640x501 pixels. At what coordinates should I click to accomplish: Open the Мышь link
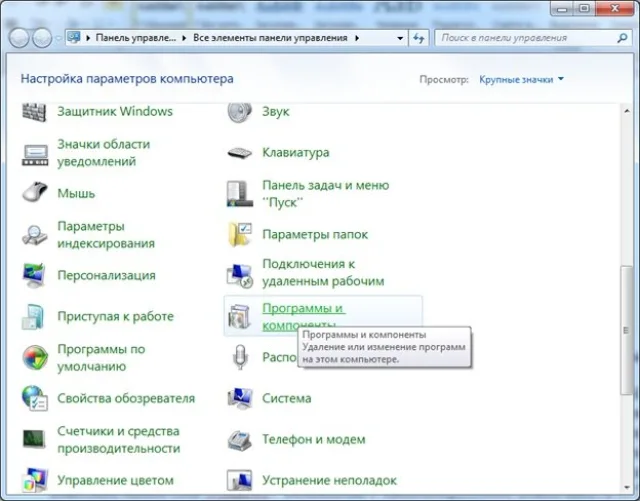click(76, 193)
